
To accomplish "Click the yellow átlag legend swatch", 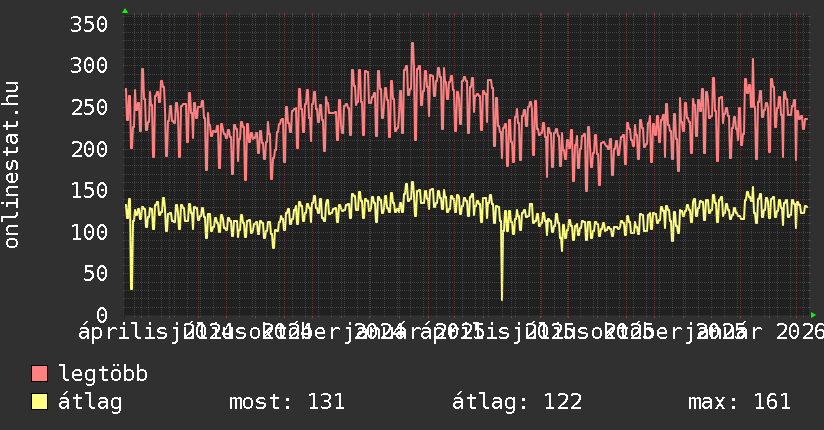I will pos(40,402).
